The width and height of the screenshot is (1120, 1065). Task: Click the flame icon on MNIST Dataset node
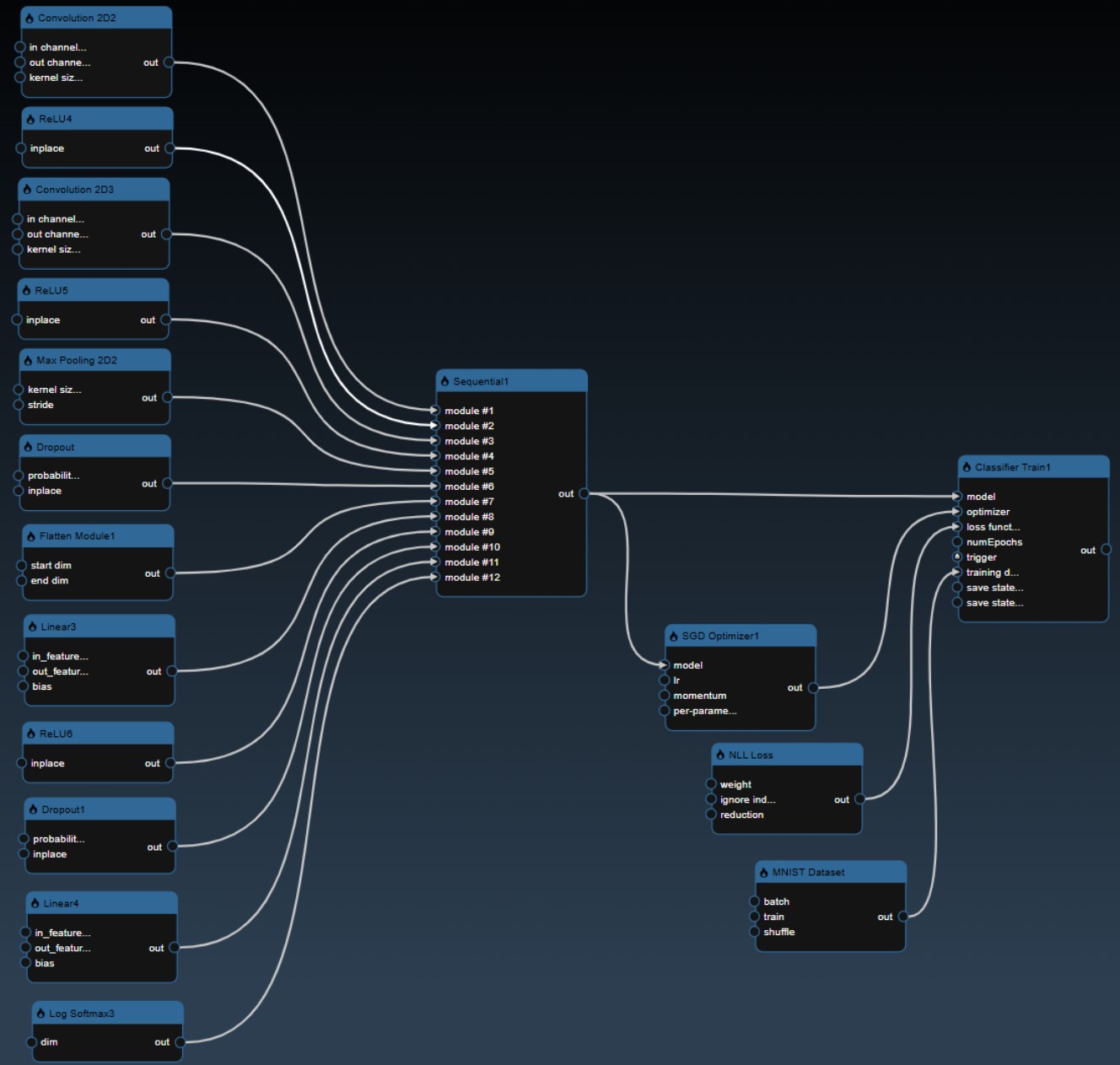tap(764, 873)
